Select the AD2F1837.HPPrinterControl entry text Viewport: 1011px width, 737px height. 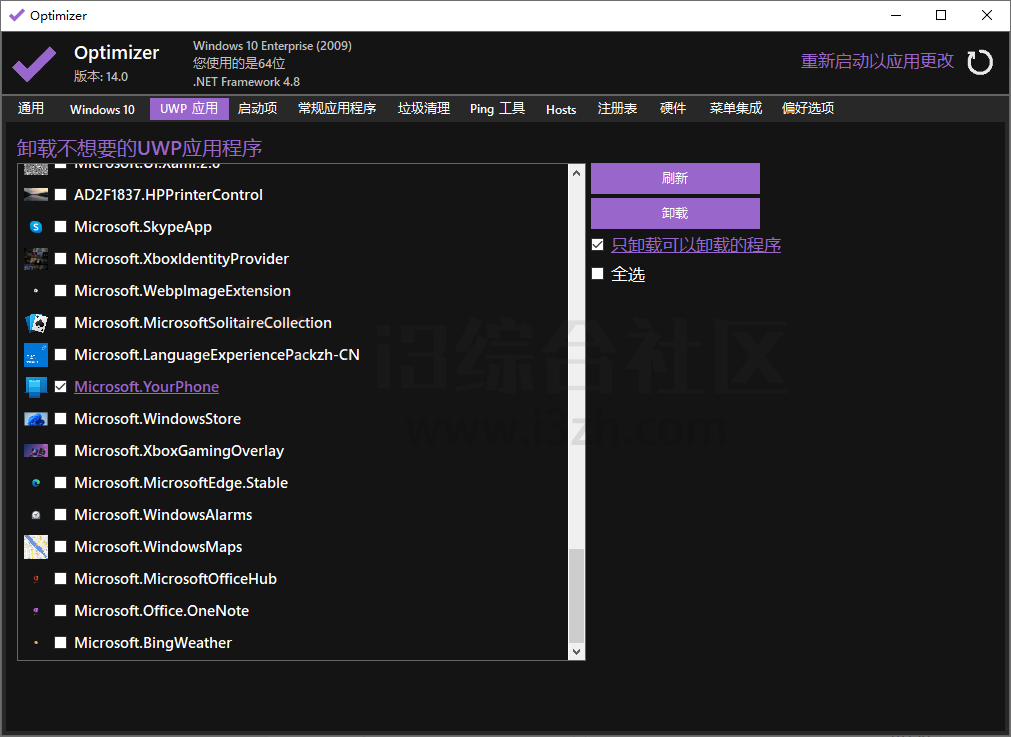[x=168, y=195]
